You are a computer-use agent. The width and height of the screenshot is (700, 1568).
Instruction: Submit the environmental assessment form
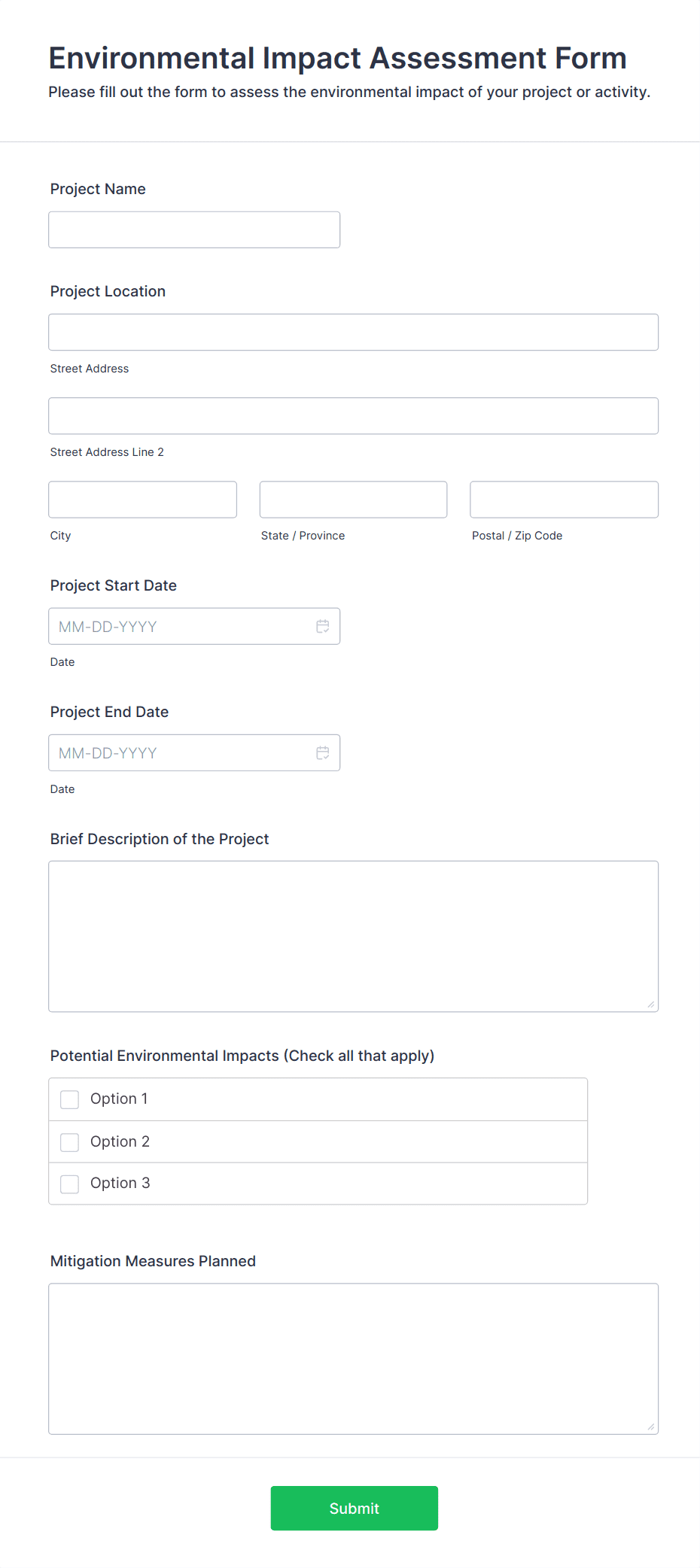[354, 1508]
